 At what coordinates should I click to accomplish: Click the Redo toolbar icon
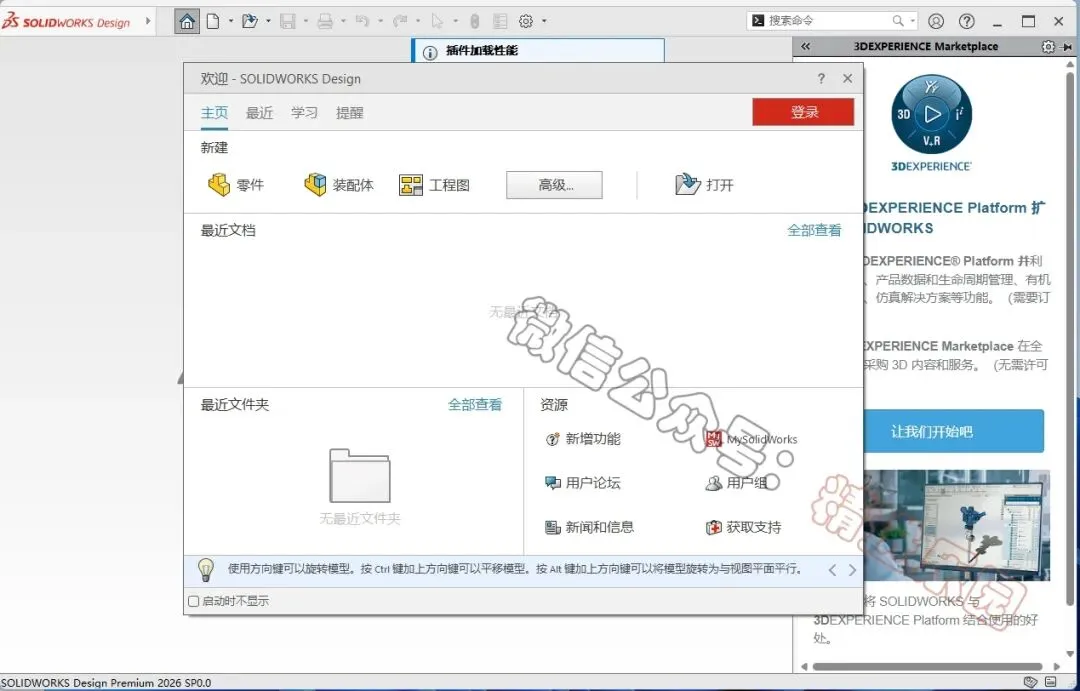tap(399, 21)
